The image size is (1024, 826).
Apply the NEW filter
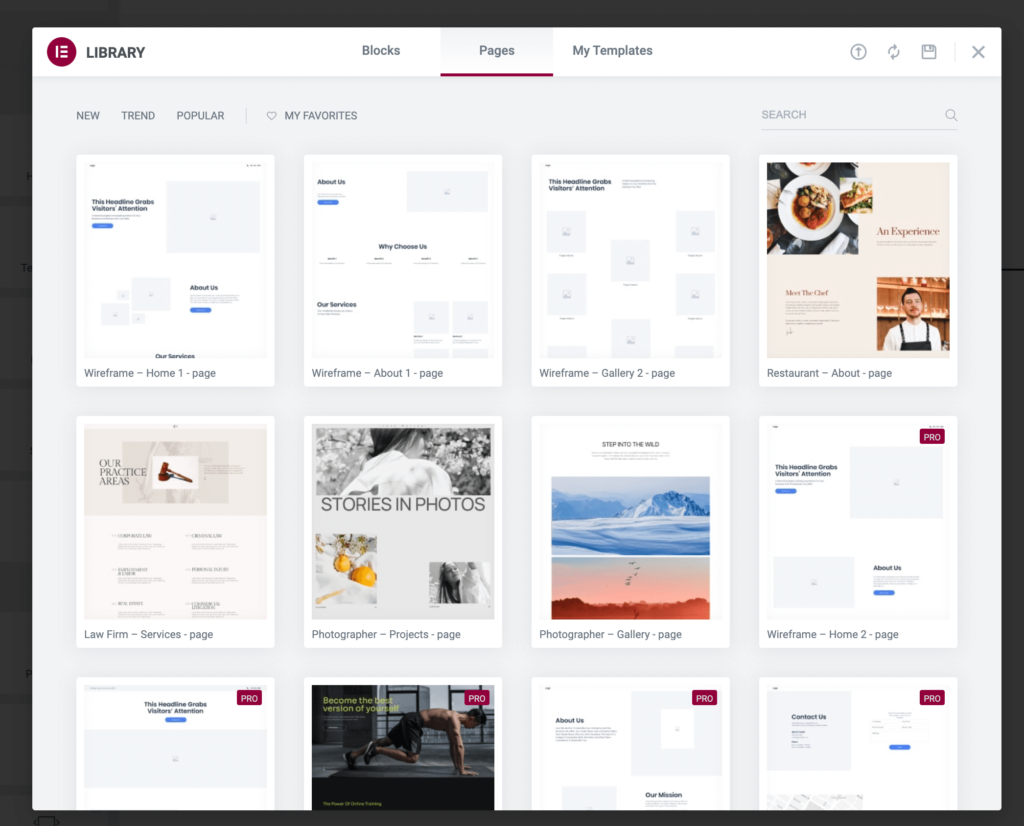click(88, 115)
